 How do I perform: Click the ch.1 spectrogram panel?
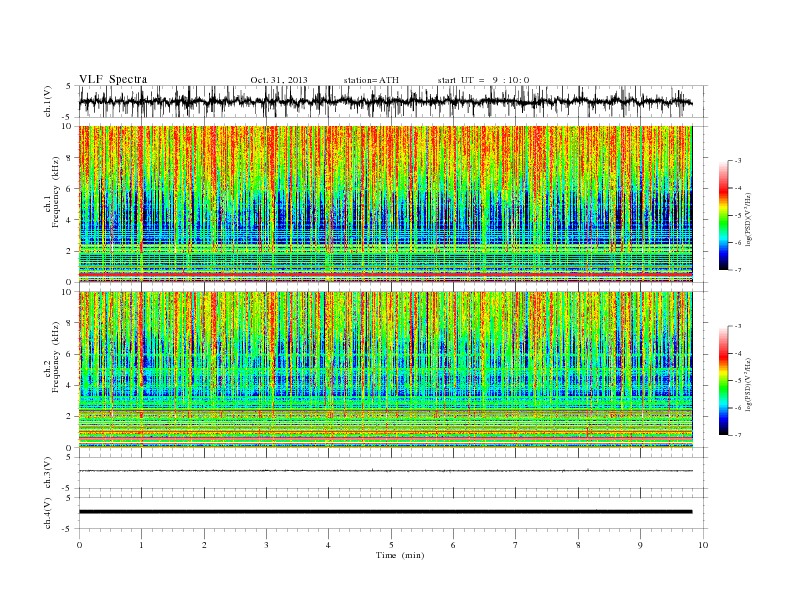pos(385,204)
